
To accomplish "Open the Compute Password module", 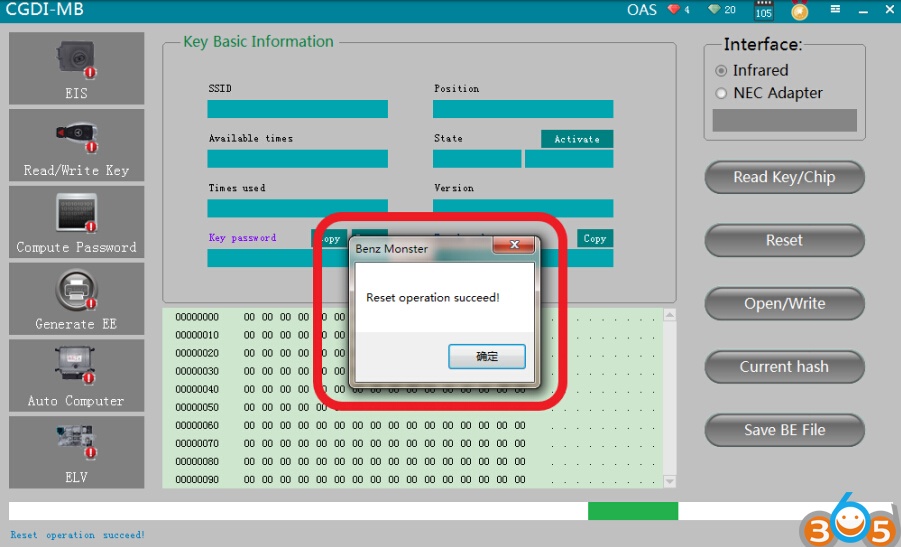I will [76, 222].
